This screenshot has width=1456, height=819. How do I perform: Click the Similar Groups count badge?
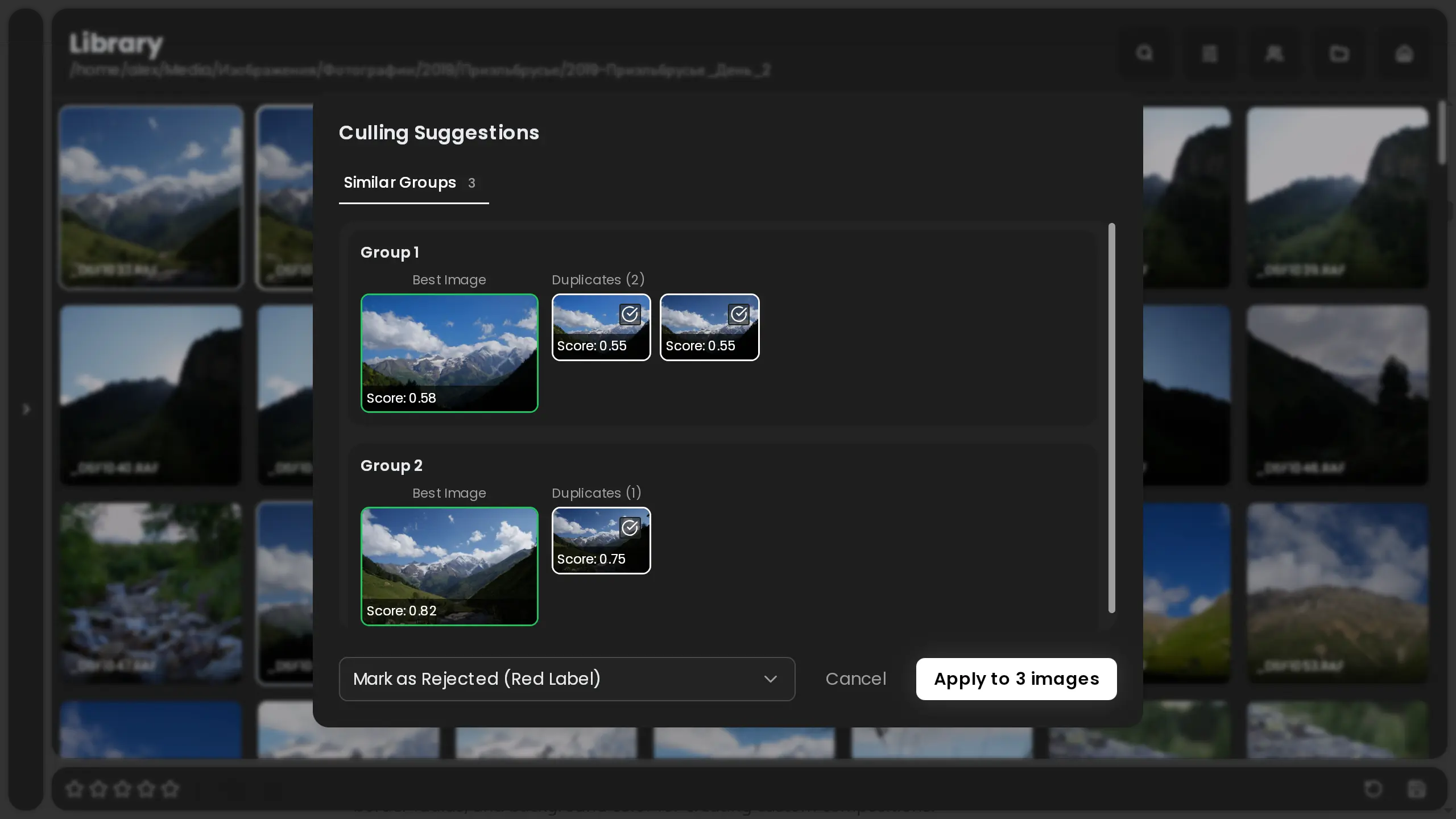click(x=471, y=183)
